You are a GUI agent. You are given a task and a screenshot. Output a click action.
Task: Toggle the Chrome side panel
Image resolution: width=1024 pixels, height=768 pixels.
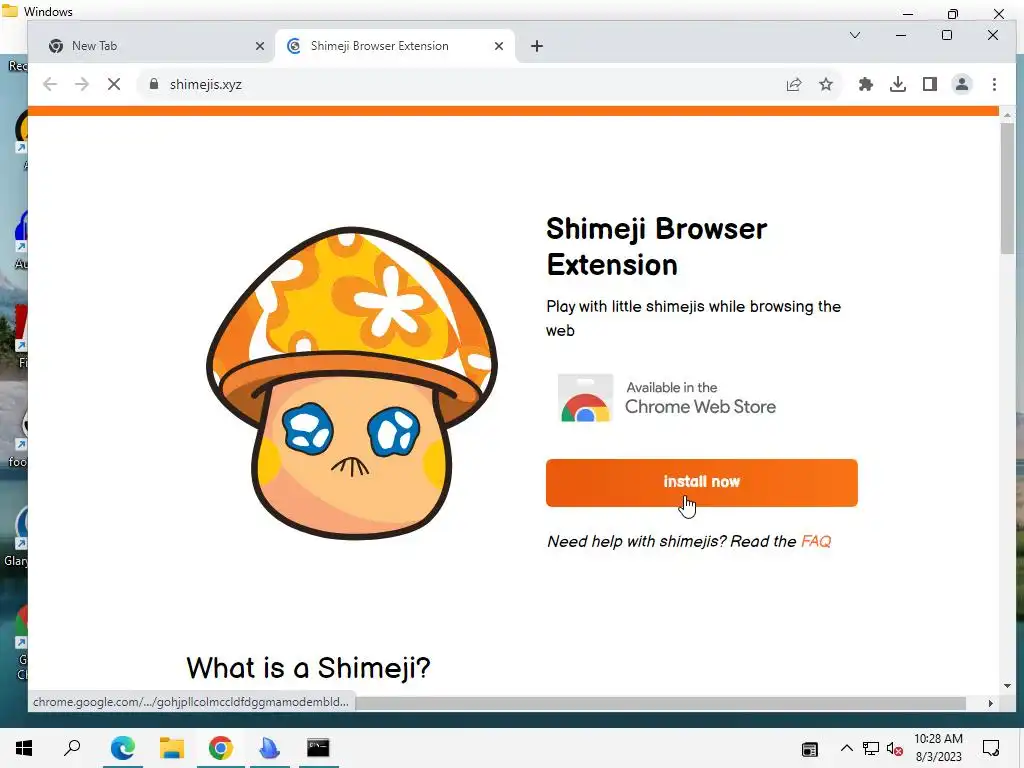(930, 84)
